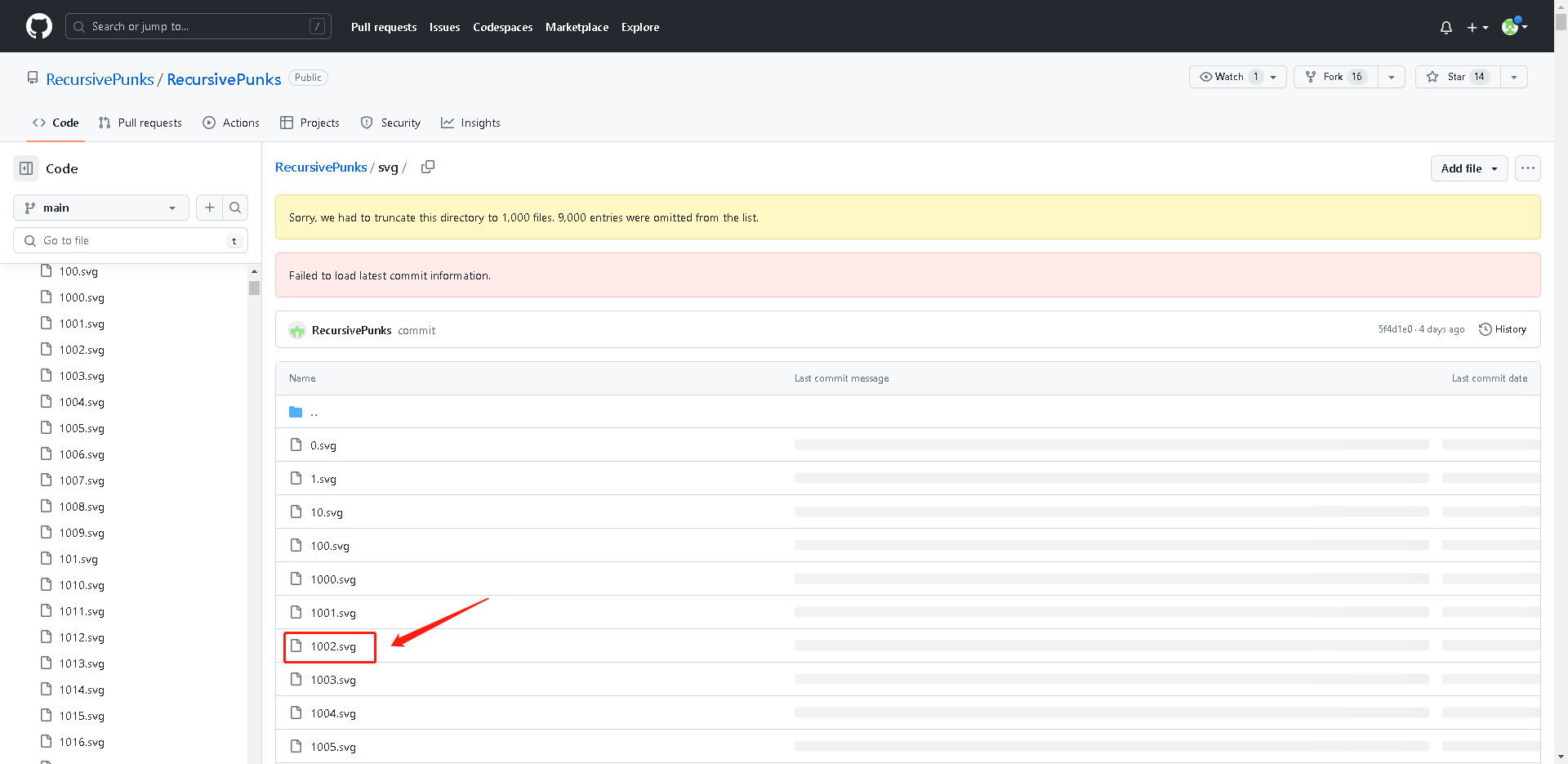Select 1006.svg in the file tree
This screenshot has width=1568, height=764.
82,454
